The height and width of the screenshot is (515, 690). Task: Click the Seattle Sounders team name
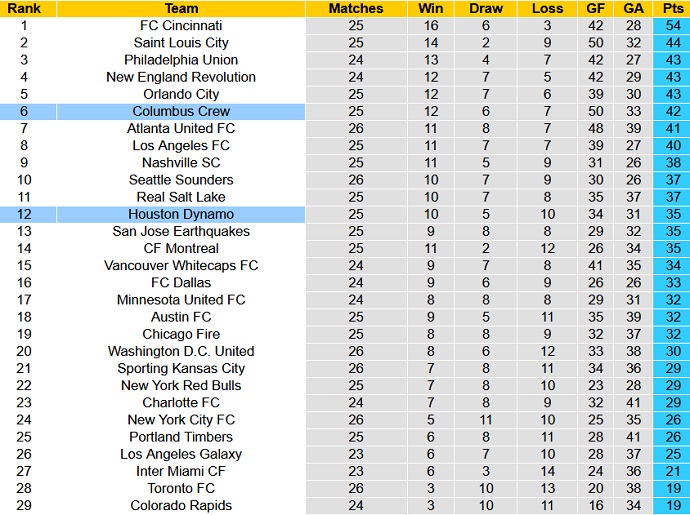tap(181, 180)
